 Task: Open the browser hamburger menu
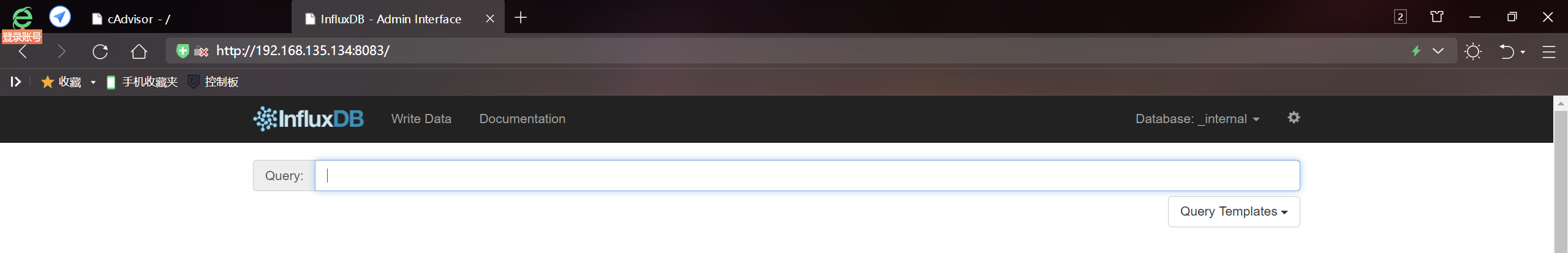pos(1549,51)
